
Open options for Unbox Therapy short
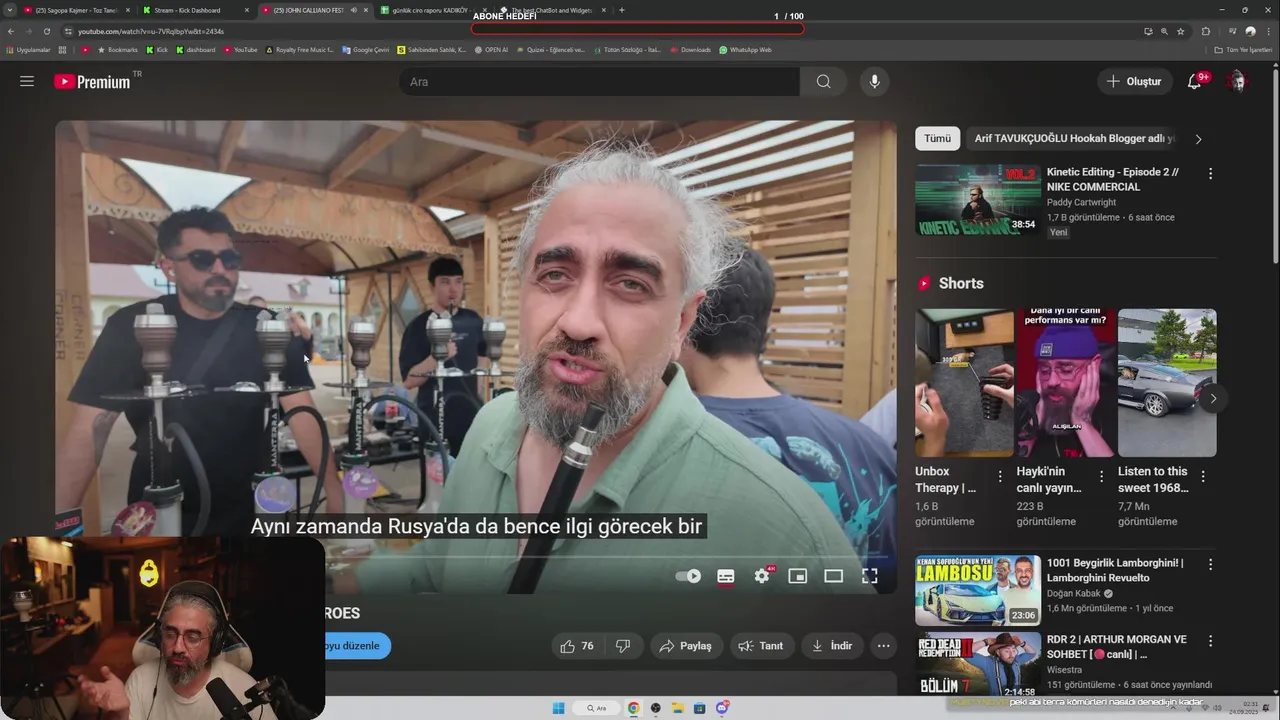1000,477
